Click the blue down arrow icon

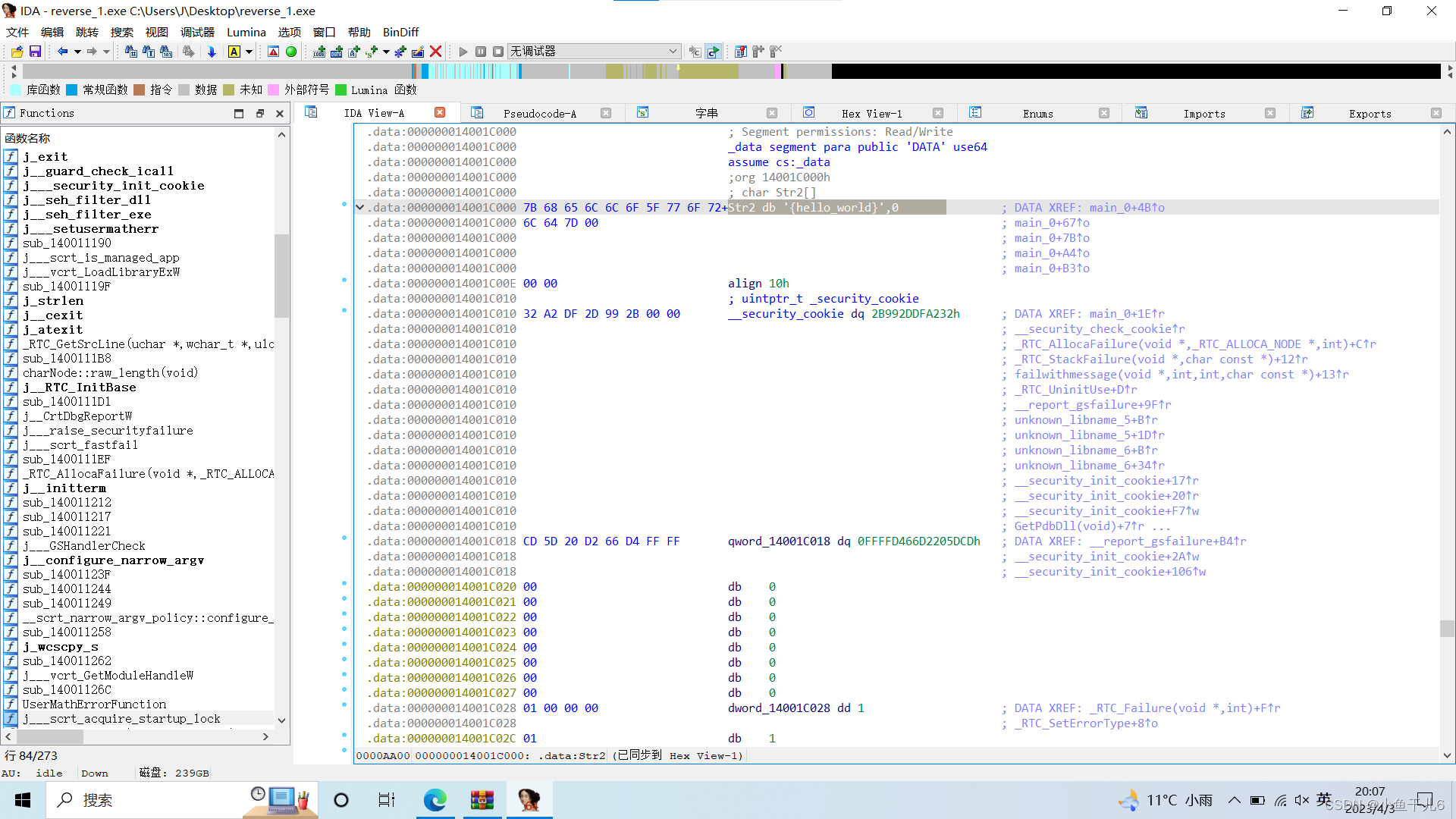coord(212,52)
